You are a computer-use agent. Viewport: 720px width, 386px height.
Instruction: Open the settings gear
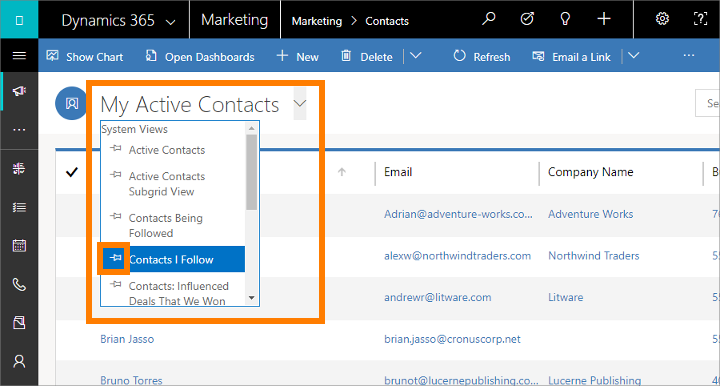pyautogui.click(x=662, y=19)
